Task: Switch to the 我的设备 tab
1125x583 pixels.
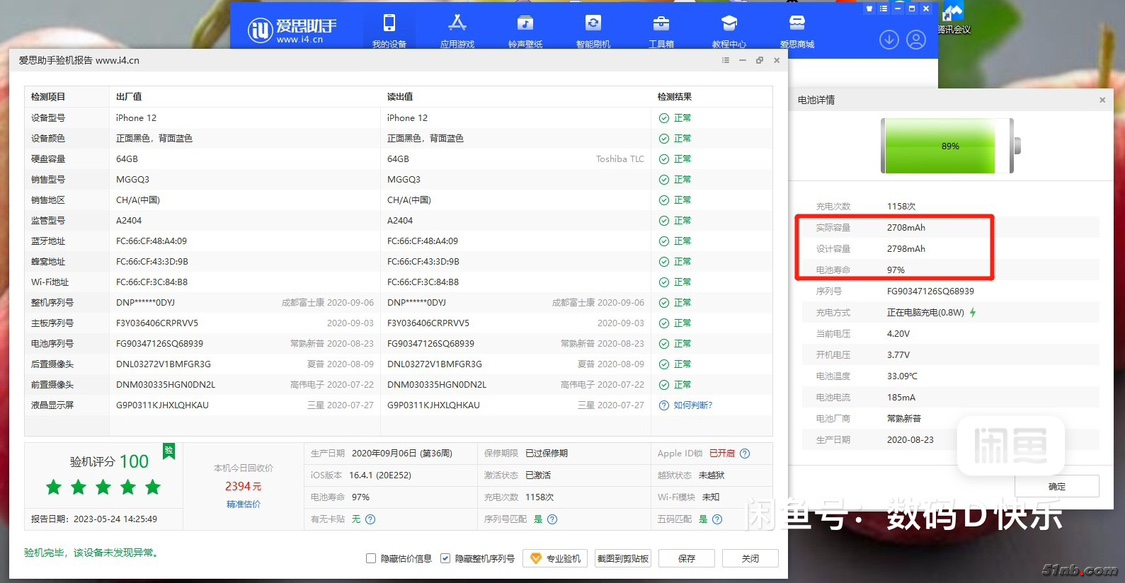Action: click(389, 29)
